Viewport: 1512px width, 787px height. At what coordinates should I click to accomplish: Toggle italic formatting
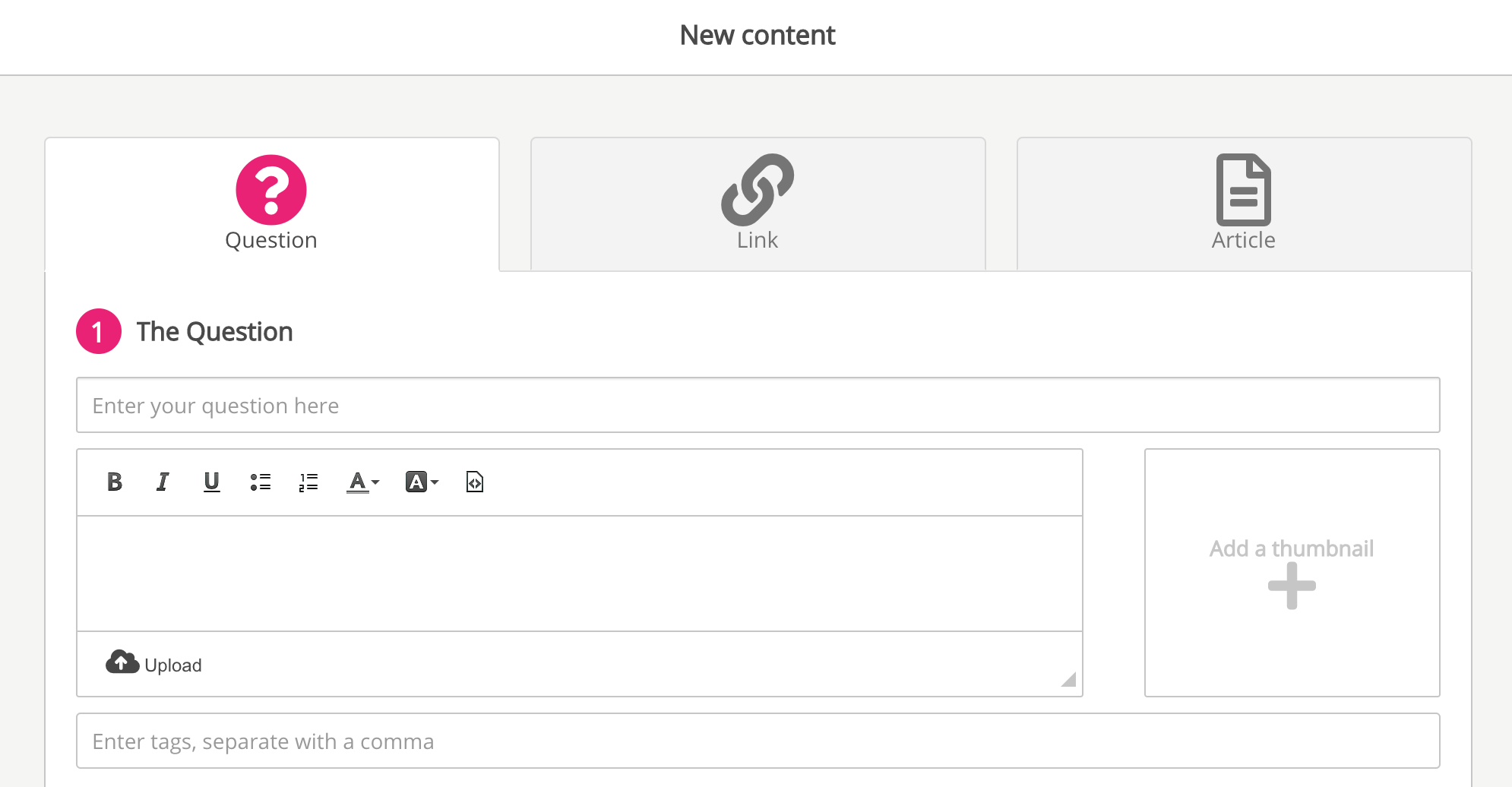[x=162, y=482]
